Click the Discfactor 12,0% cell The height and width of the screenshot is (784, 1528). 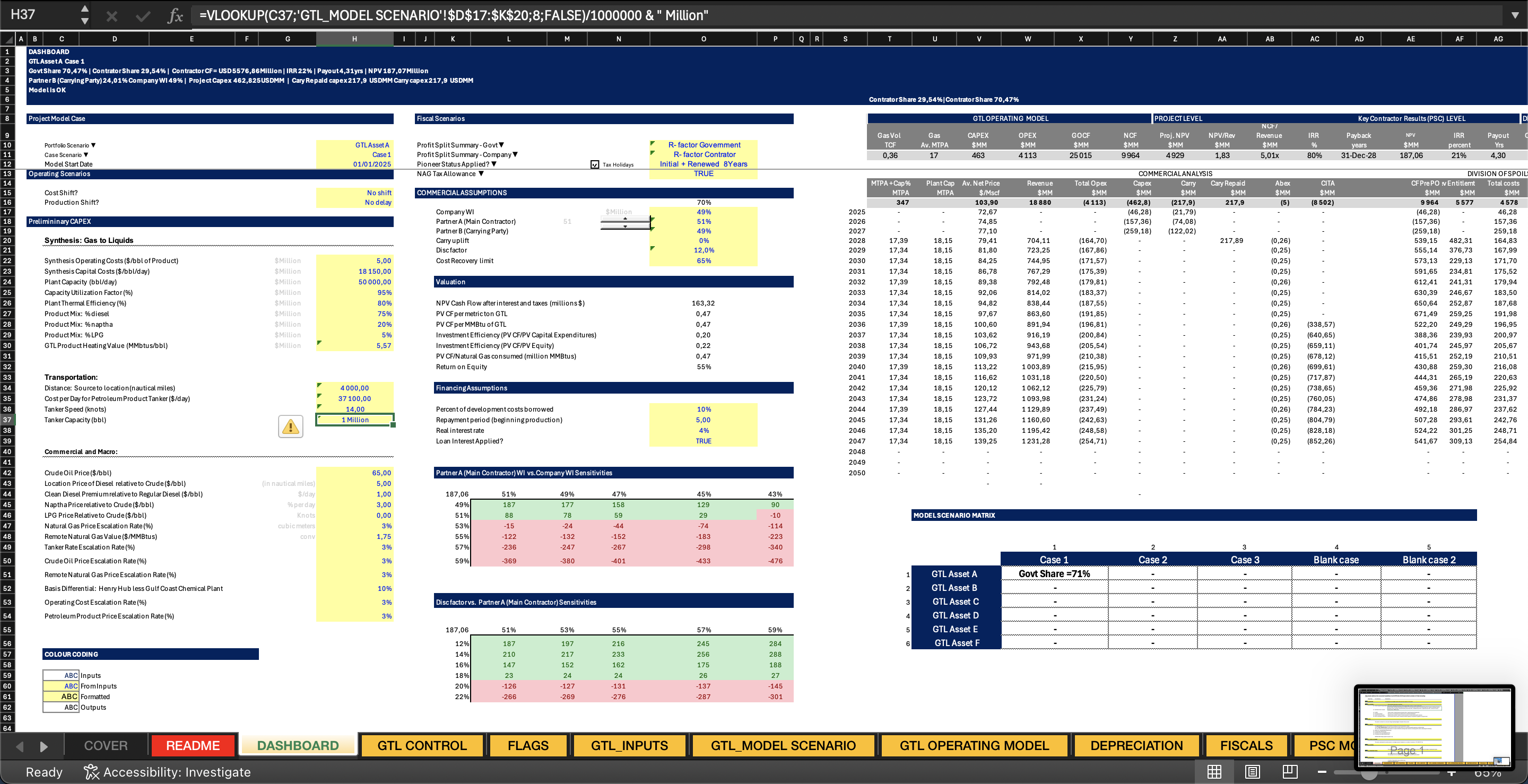tap(704, 250)
